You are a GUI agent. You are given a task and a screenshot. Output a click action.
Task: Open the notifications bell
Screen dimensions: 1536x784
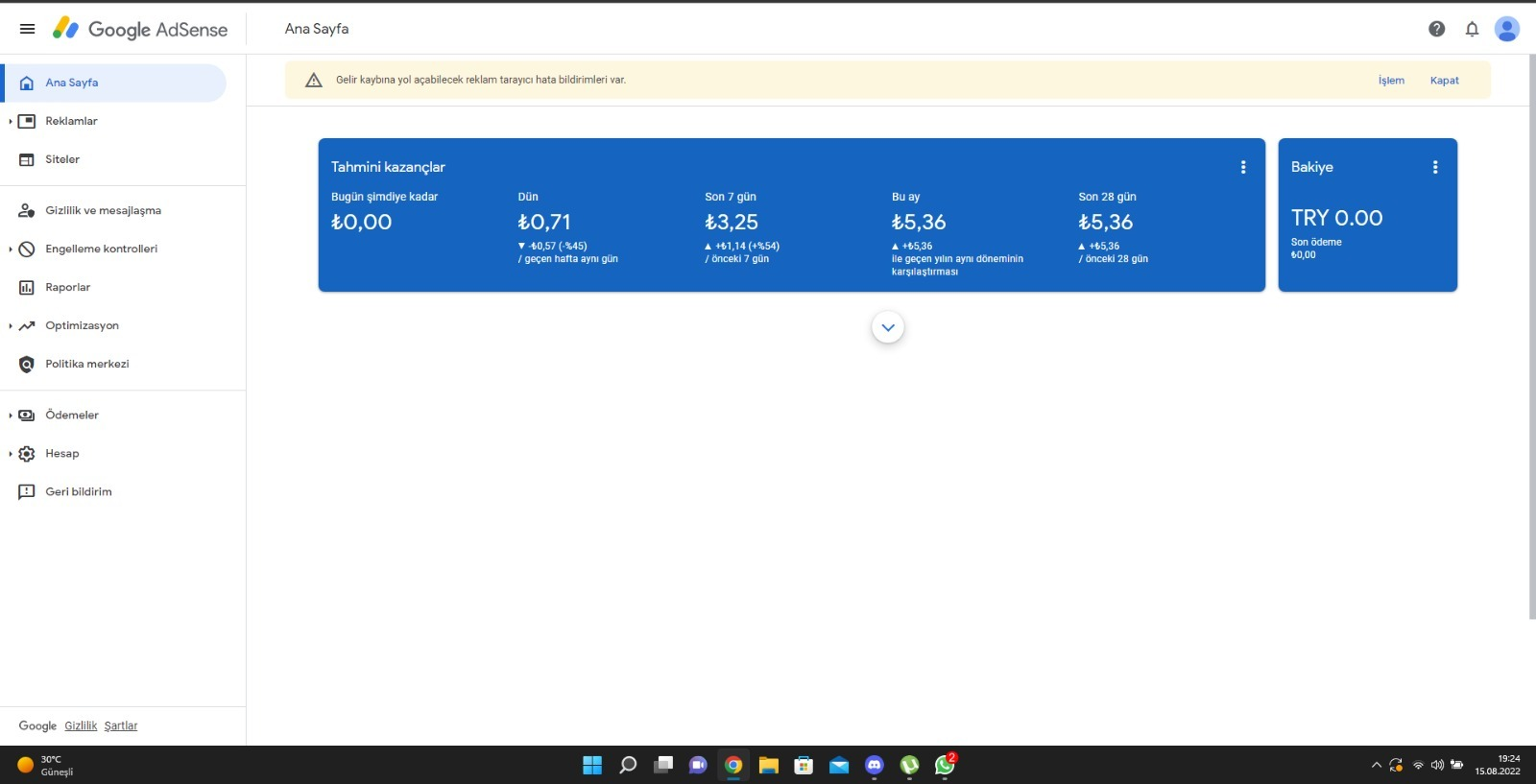pyautogui.click(x=1472, y=29)
